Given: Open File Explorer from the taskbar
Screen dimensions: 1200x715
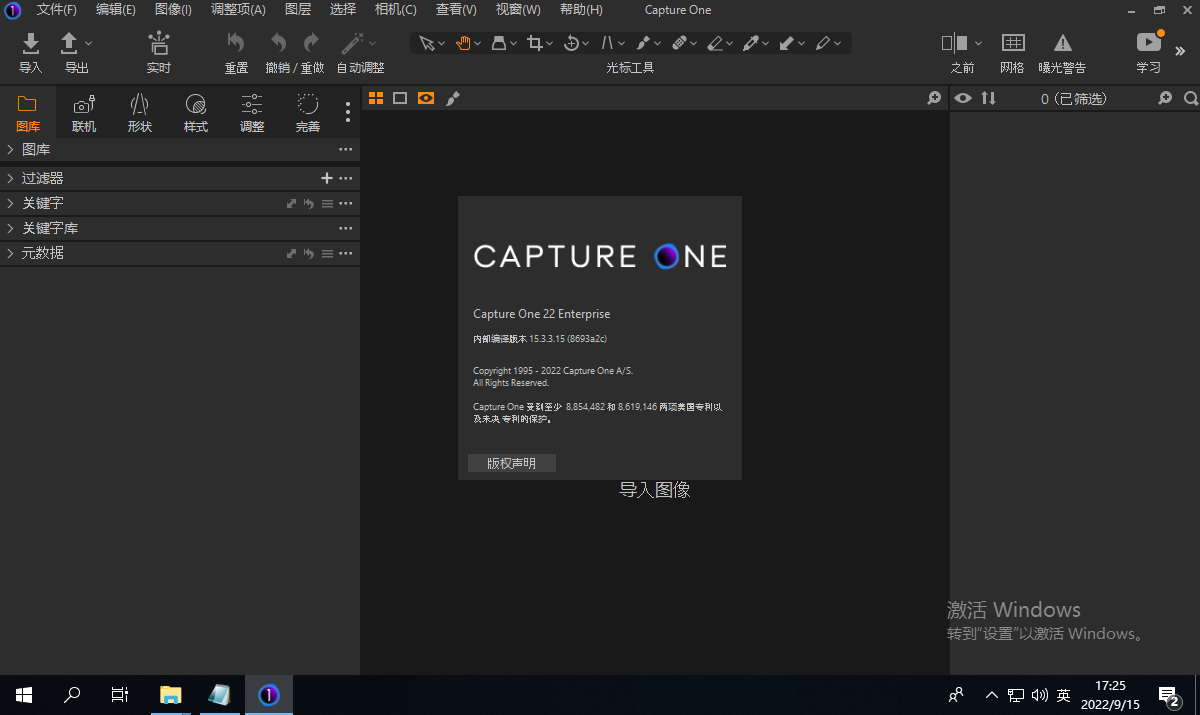Looking at the screenshot, I should pyautogui.click(x=171, y=695).
